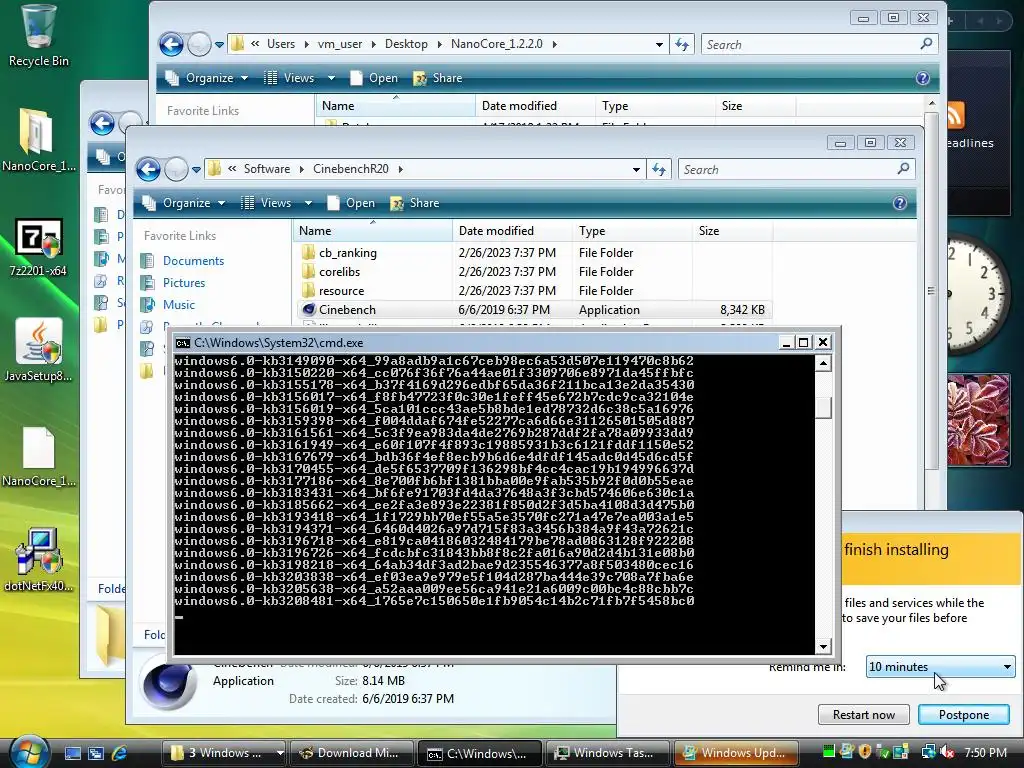
Task: Open Music favorite link
Action: pos(179,305)
